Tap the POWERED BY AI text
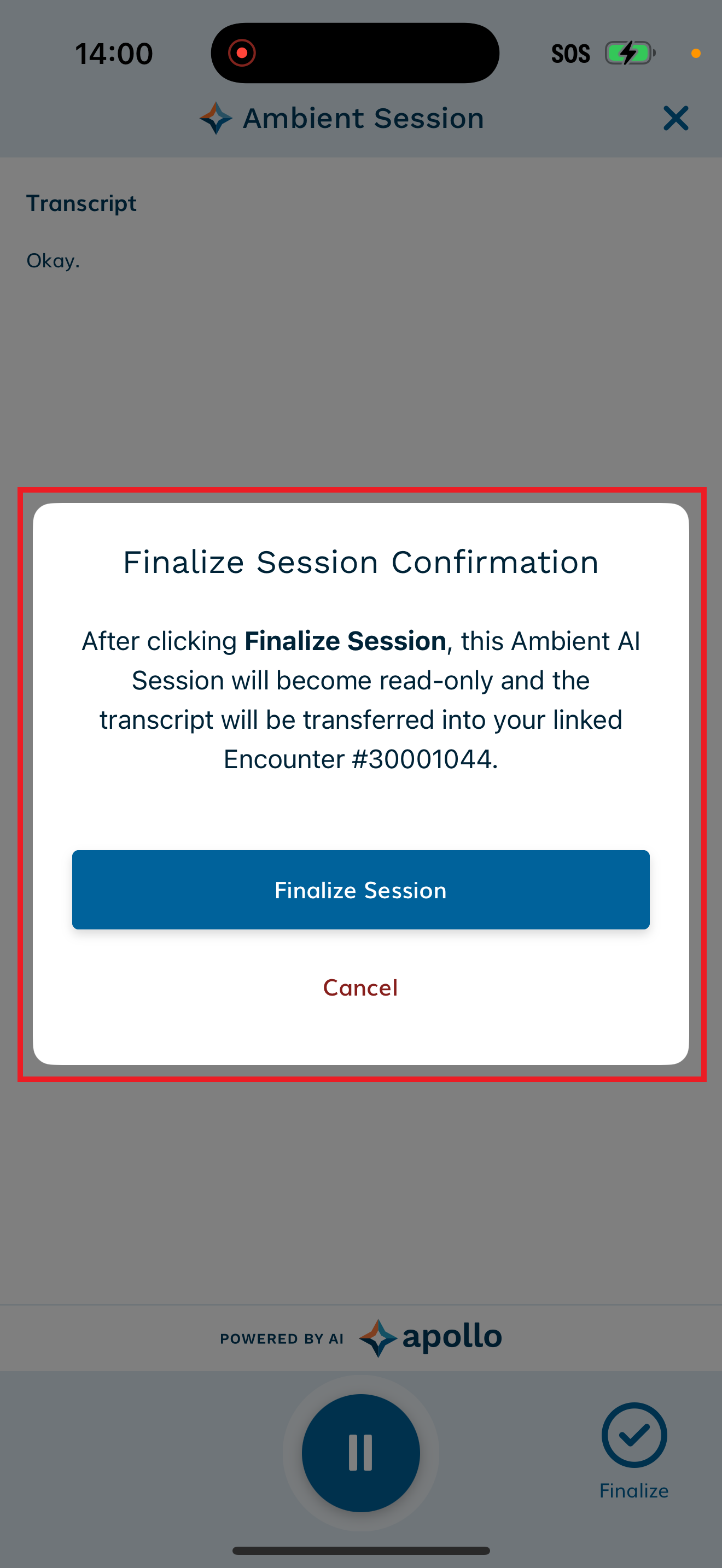Image resolution: width=722 pixels, height=1568 pixels. pyautogui.click(x=282, y=1338)
